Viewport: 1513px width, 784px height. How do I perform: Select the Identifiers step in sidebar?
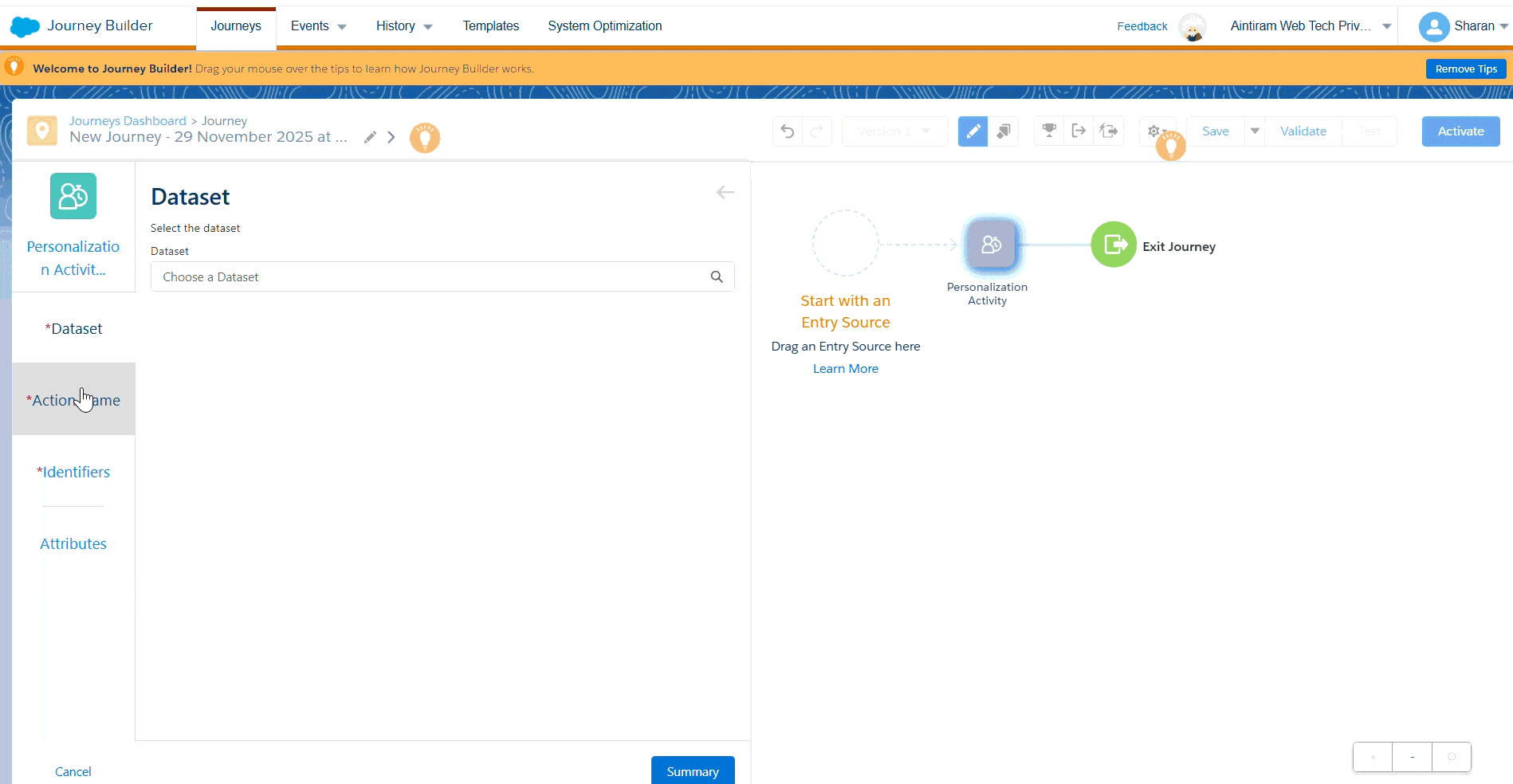pos(74,472)
